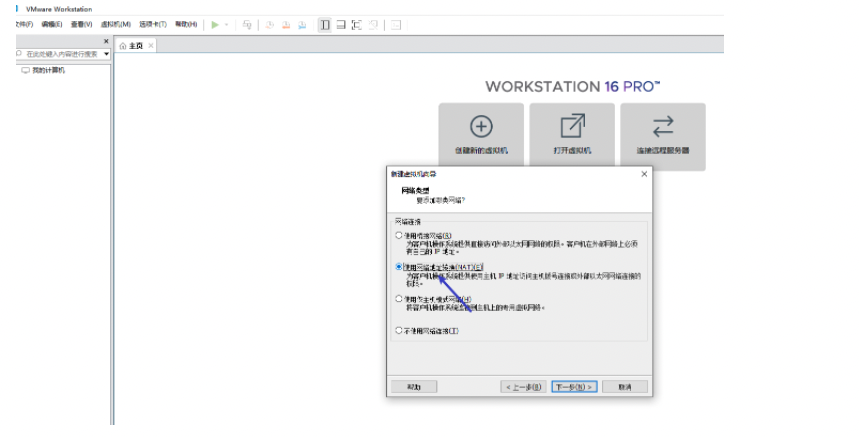This screenshot has width=859, height=437.
Task: Select the bridged networking radio option
Action: pos(399,236)
